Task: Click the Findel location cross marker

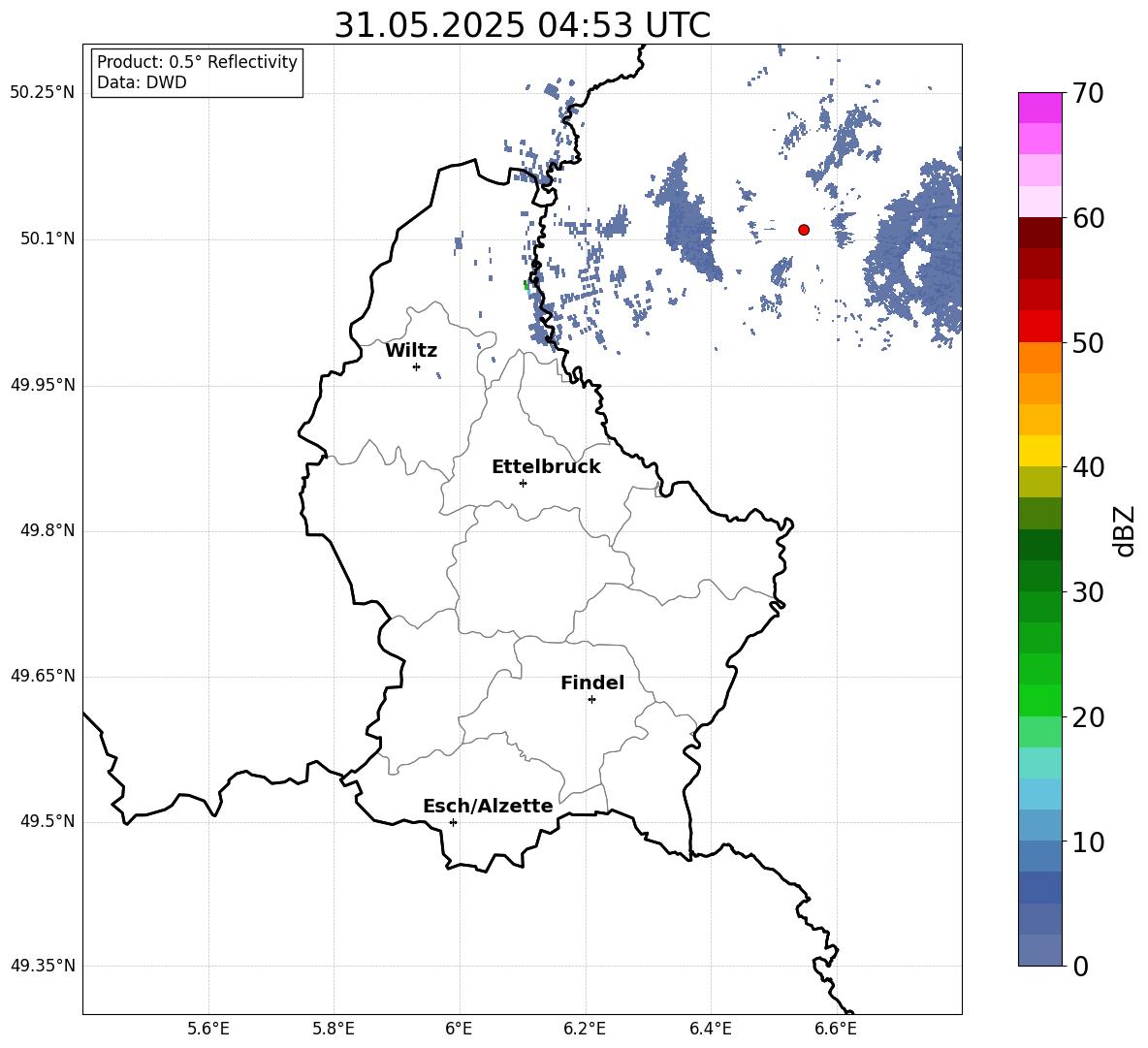Action: [x=591, y=700]
